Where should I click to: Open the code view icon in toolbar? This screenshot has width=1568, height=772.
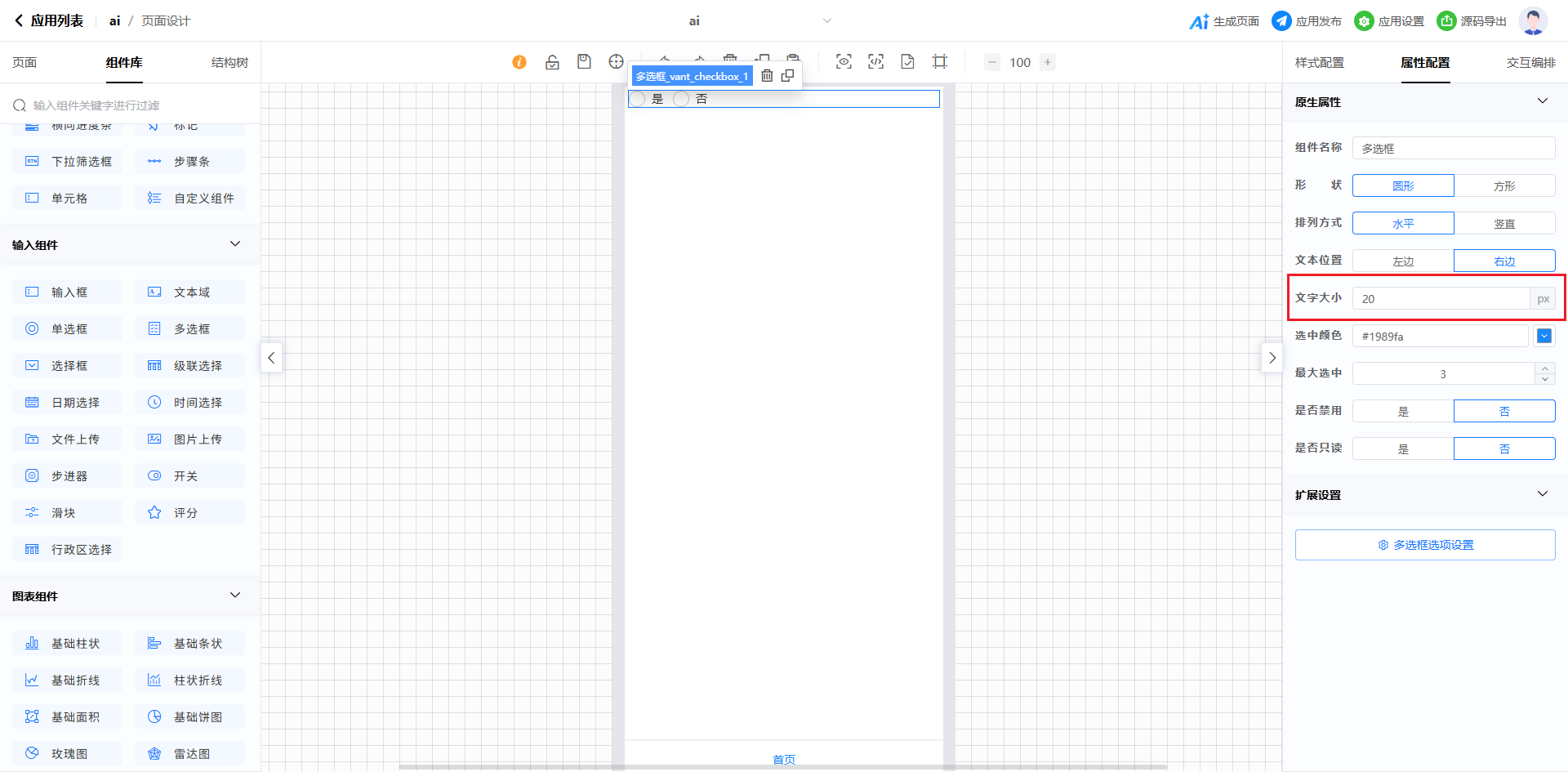pyautogui.click(x=875, y=62)
